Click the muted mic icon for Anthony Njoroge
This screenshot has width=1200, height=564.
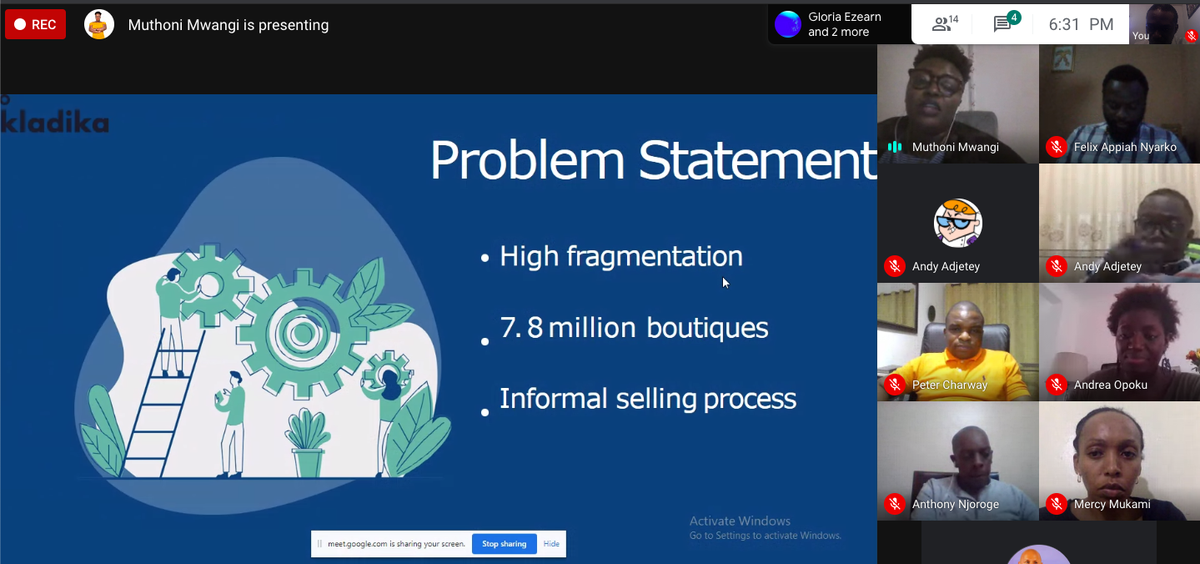pyautogui.click(x=894, y=504)
